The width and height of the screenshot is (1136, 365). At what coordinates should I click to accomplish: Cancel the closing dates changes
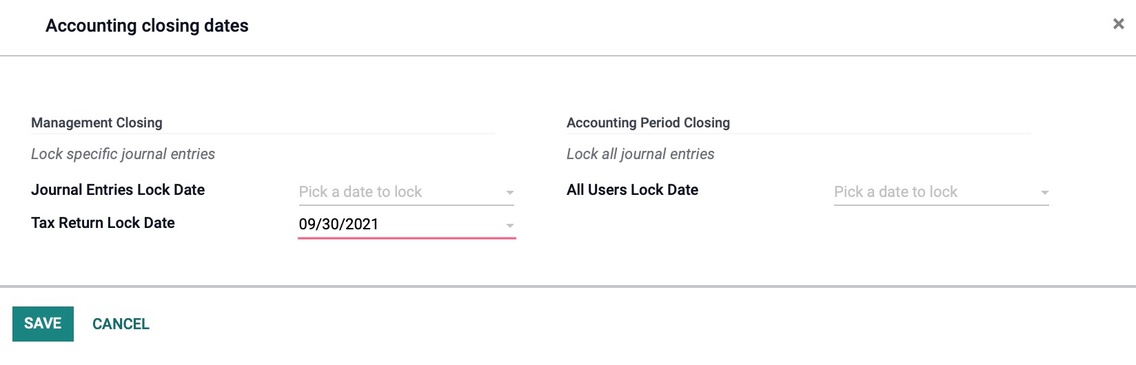click(x=120, y=324)
